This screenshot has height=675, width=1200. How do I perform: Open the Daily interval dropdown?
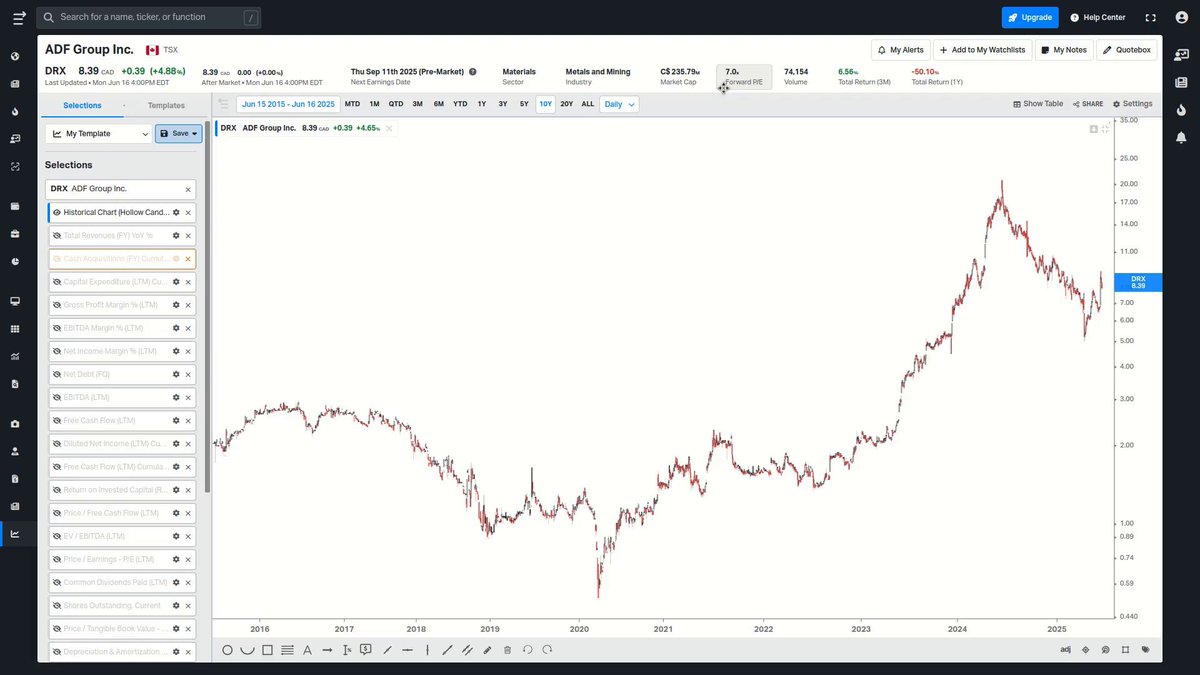(x=619, y=104)
